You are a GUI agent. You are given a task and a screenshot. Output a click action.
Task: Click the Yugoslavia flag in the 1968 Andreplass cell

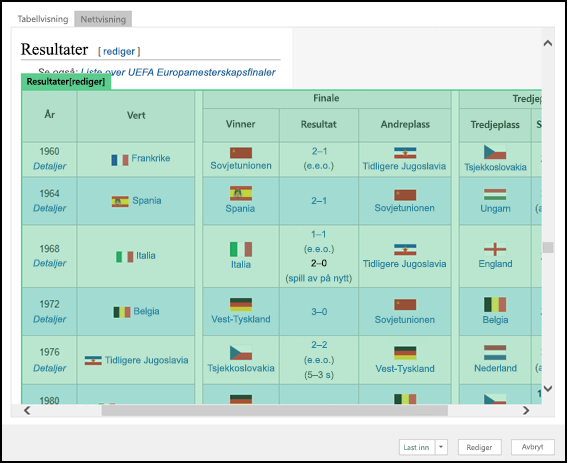pyautogui.click(x=405, y=250)
